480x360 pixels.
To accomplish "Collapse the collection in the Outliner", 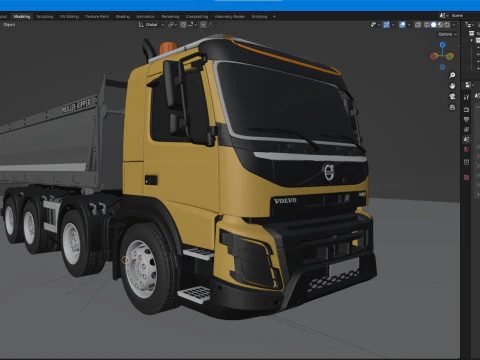I will click(x=472, y=40).
